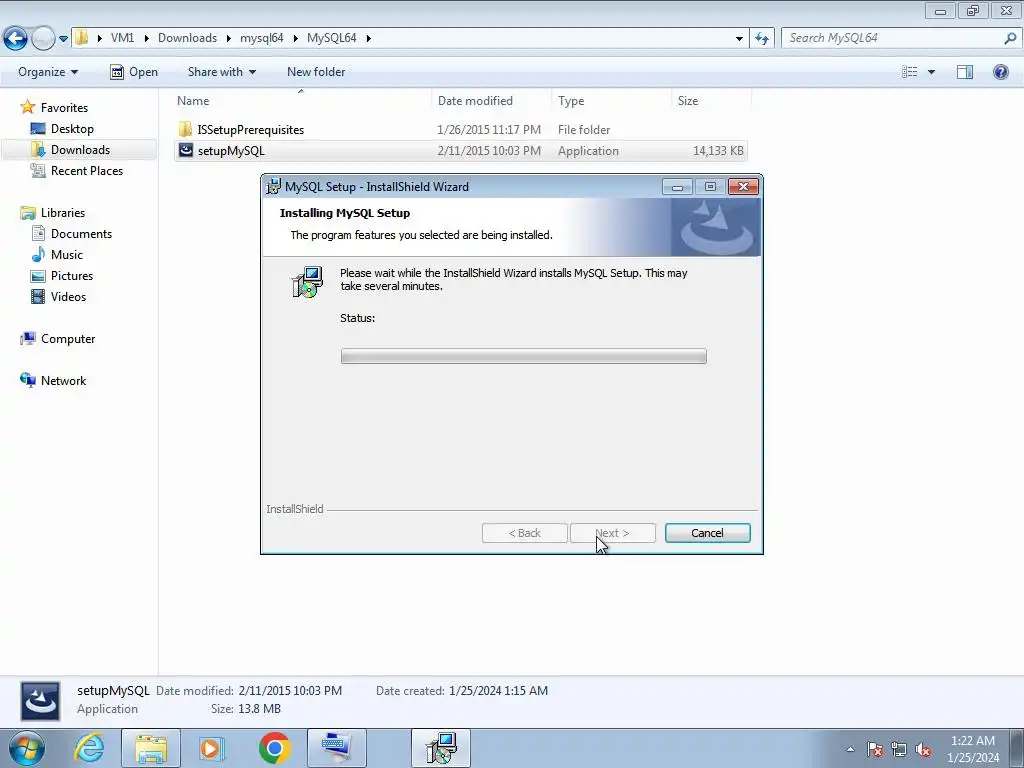Launch Internet Explorer from taskbar
1024x768 pixels.
coord(89,748)
